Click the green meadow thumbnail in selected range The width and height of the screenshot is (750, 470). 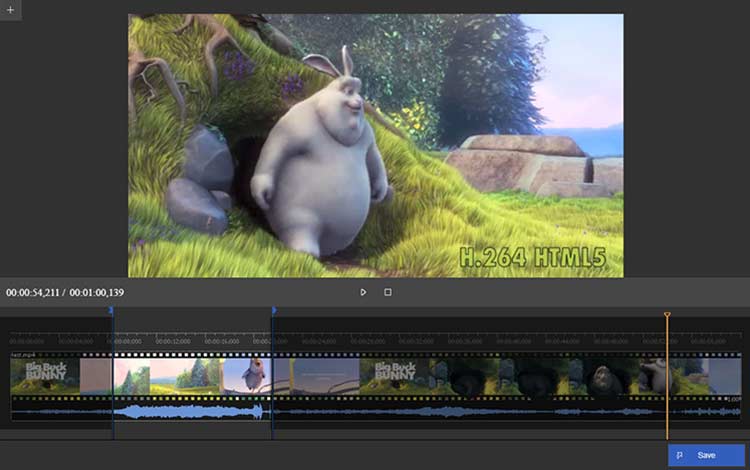coord(187,376)
